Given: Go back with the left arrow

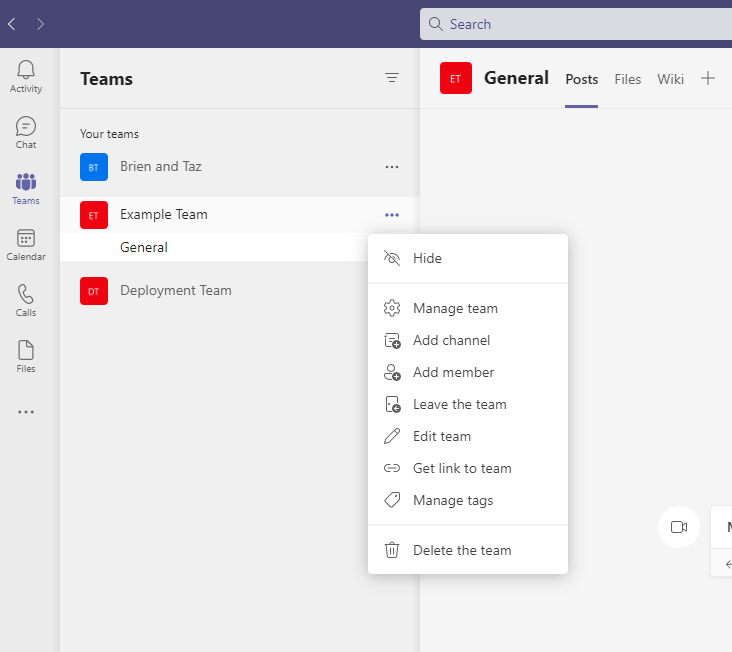Looking at the screenshot, I should (x=12, y=24).
